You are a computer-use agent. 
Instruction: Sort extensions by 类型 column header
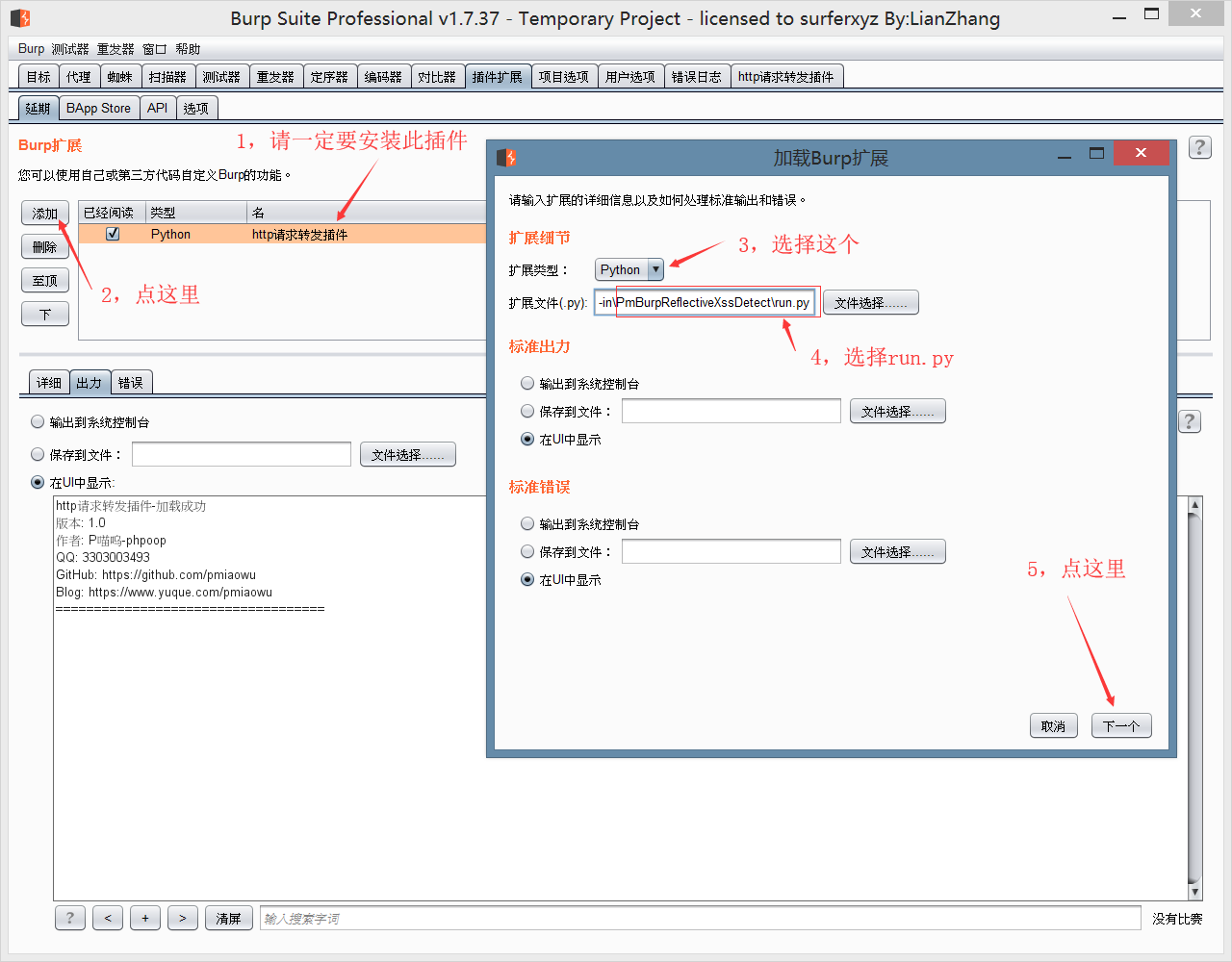pos(196,213)
